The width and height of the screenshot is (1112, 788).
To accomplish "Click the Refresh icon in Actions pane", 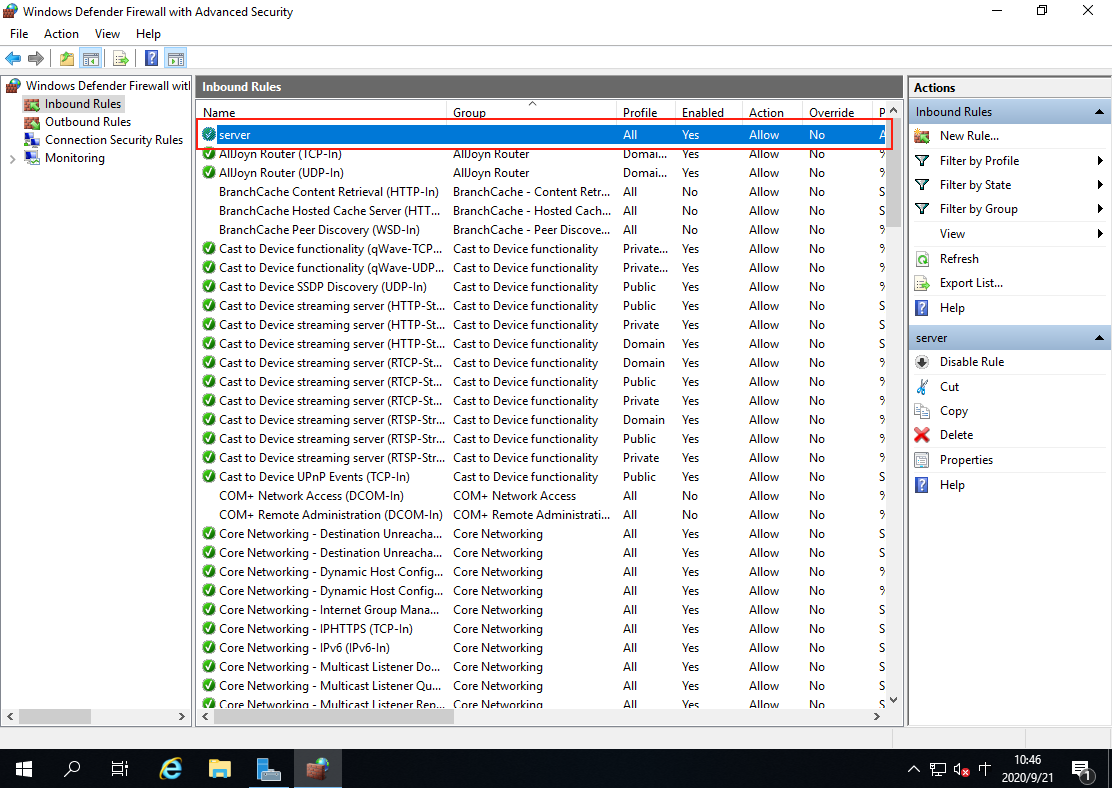I will click(922, 259).
